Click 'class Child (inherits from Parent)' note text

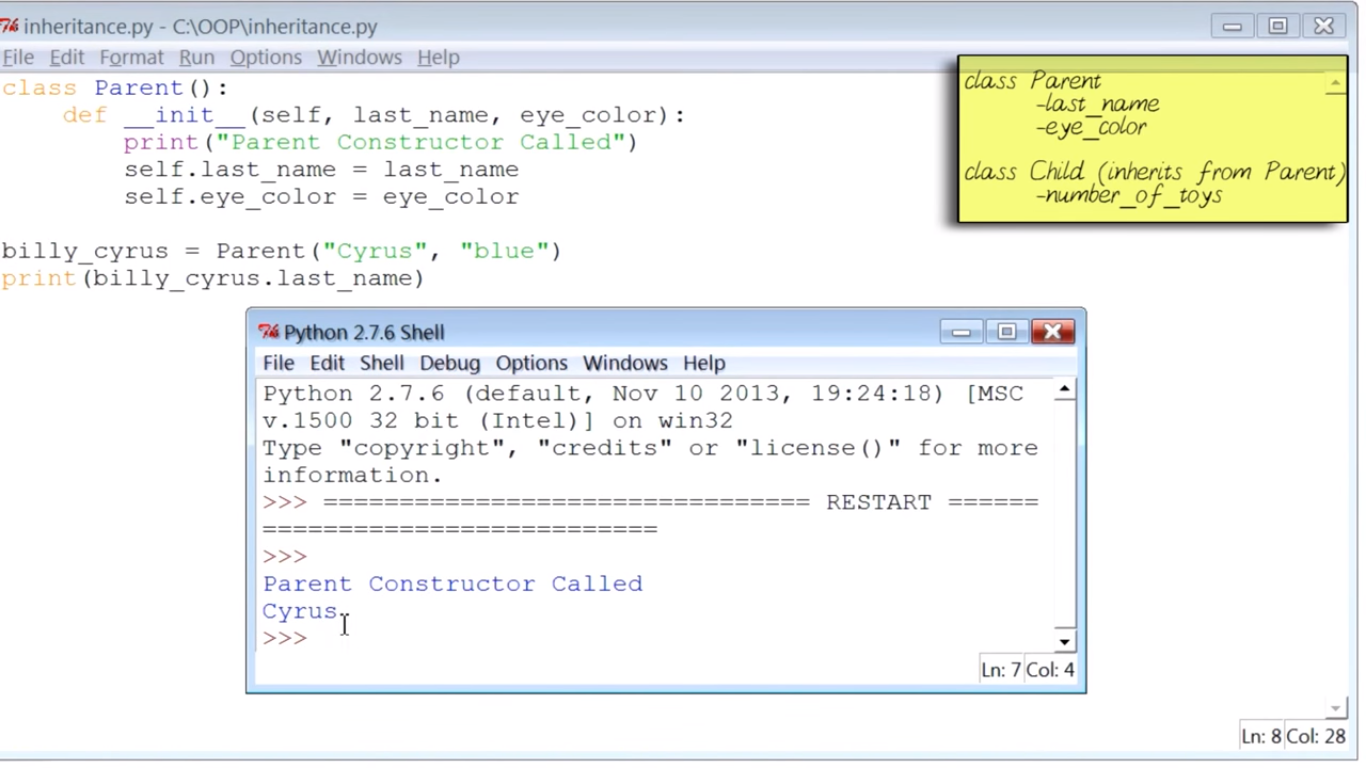pos(1153,171)
